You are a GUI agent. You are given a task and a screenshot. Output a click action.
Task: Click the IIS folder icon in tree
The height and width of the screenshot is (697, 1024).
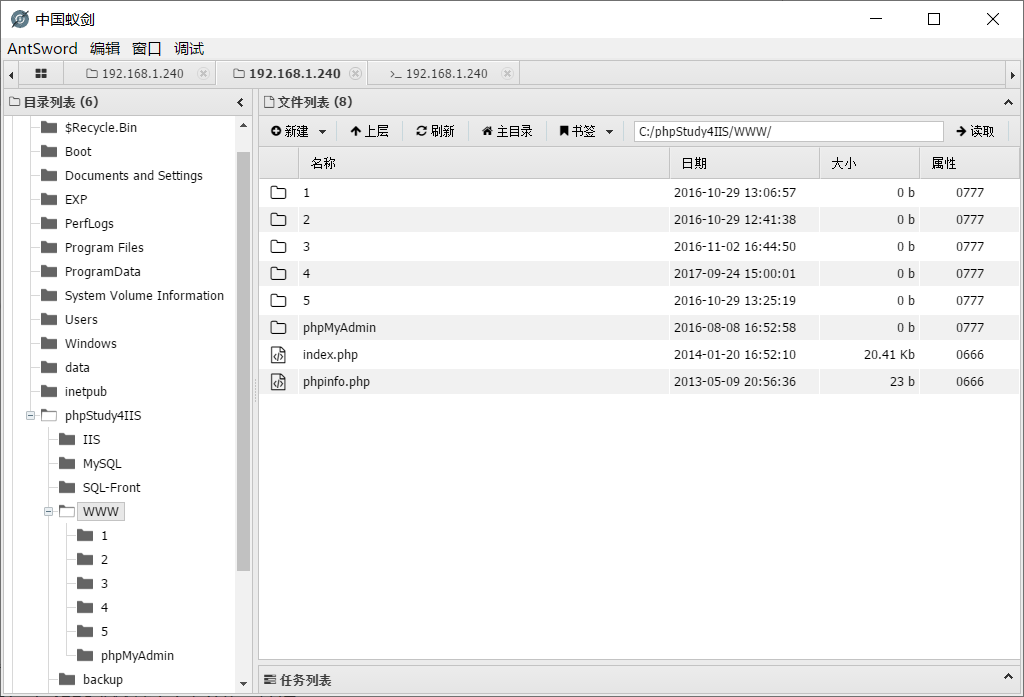(x=67, y=440)
